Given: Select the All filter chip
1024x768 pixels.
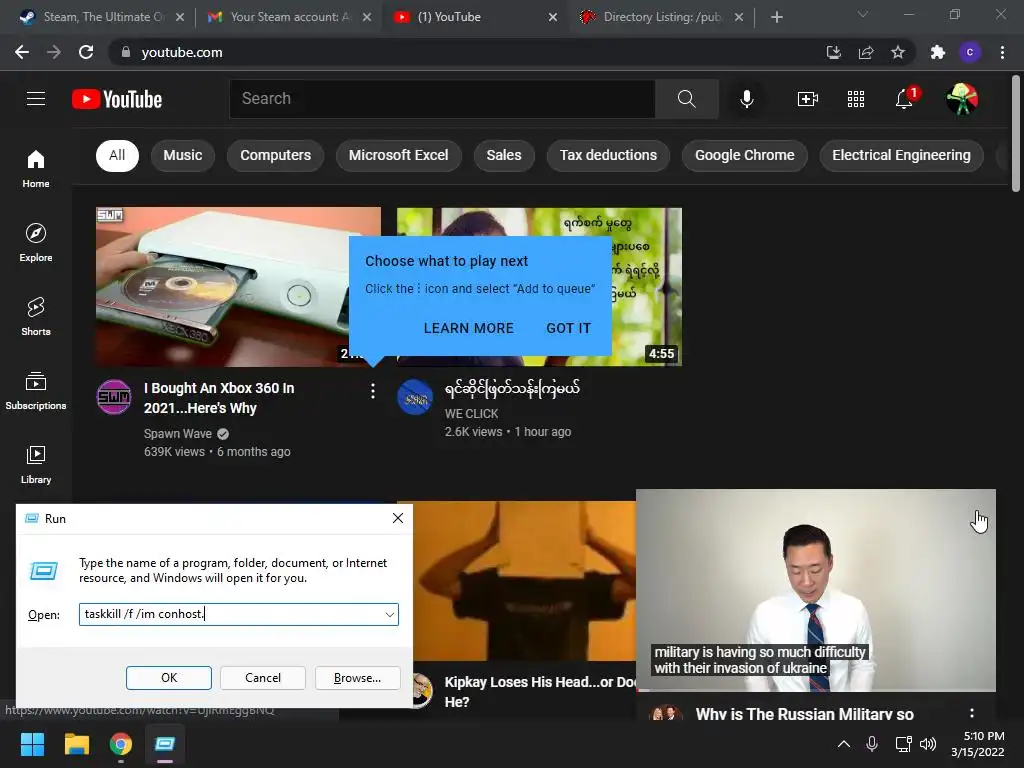Looking at the screenshot, I should (118, 155).
